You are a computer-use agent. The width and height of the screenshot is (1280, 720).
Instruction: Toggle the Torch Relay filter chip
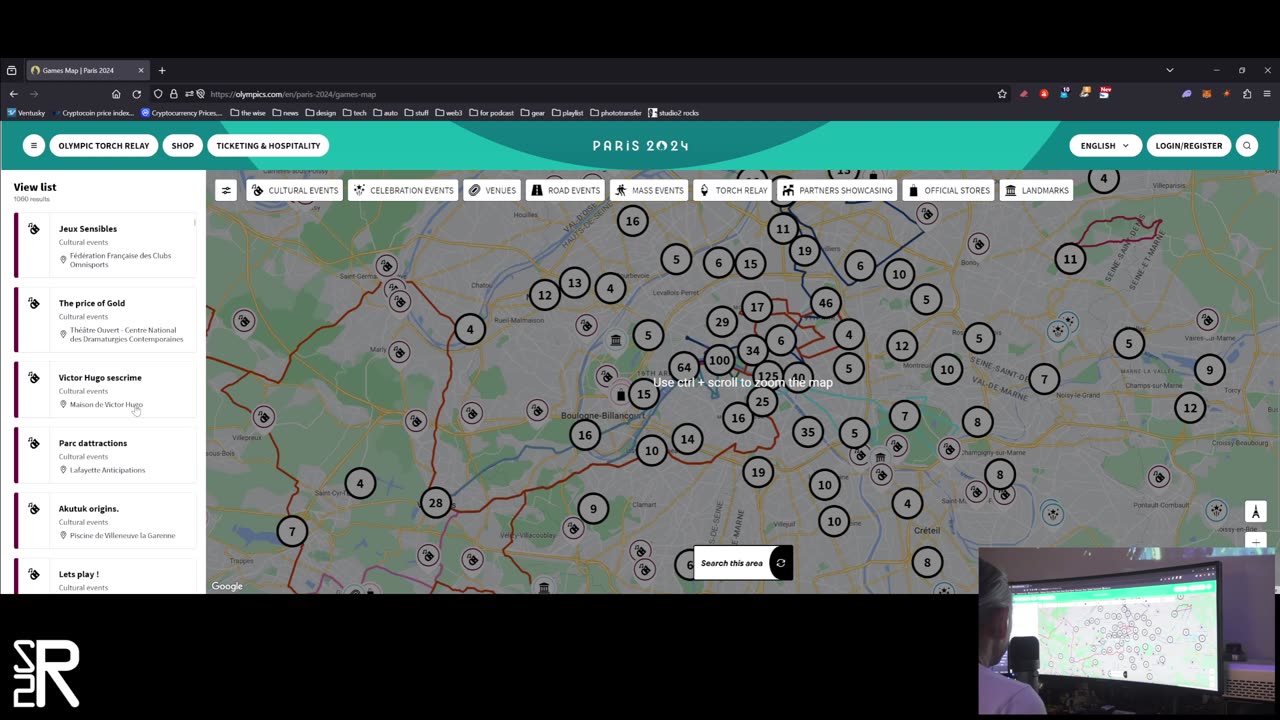click(733, 190)
